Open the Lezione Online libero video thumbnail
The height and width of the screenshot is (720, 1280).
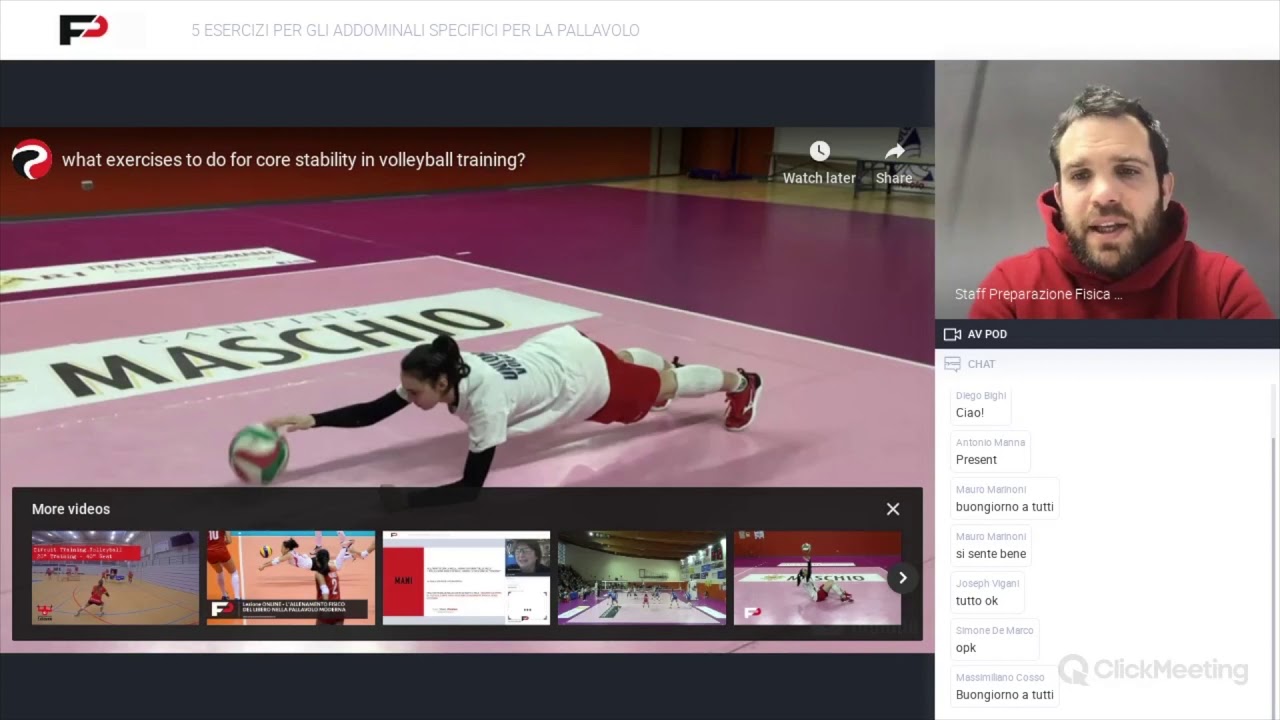click(291, 578)
